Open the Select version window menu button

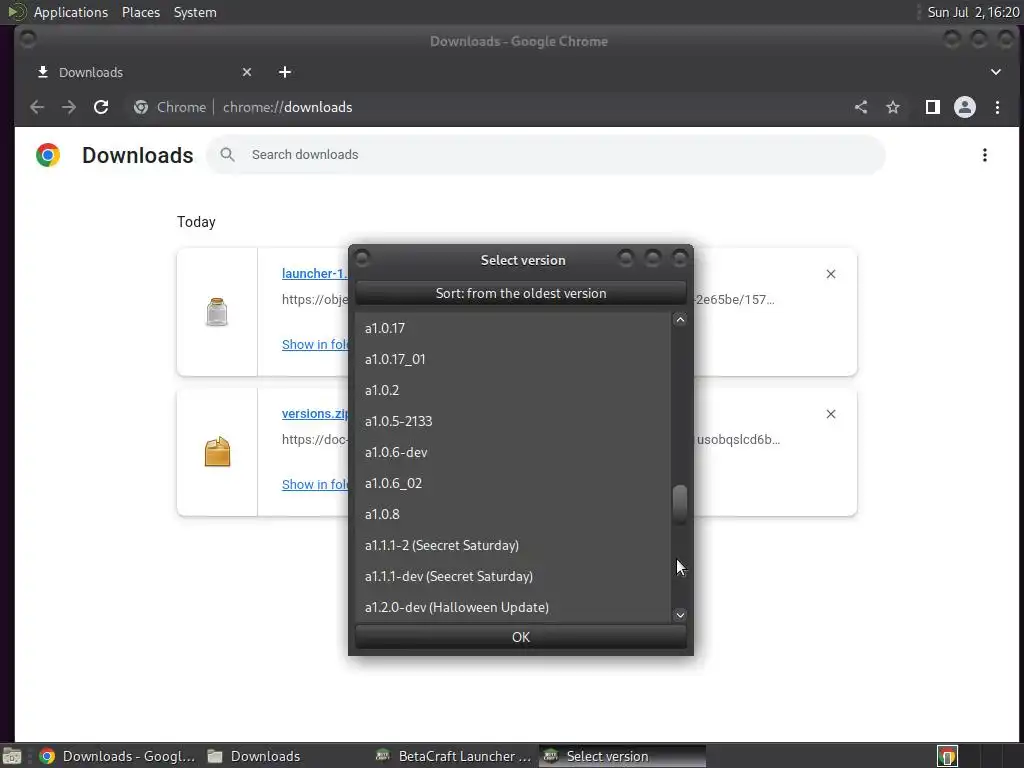coord(362,259)
